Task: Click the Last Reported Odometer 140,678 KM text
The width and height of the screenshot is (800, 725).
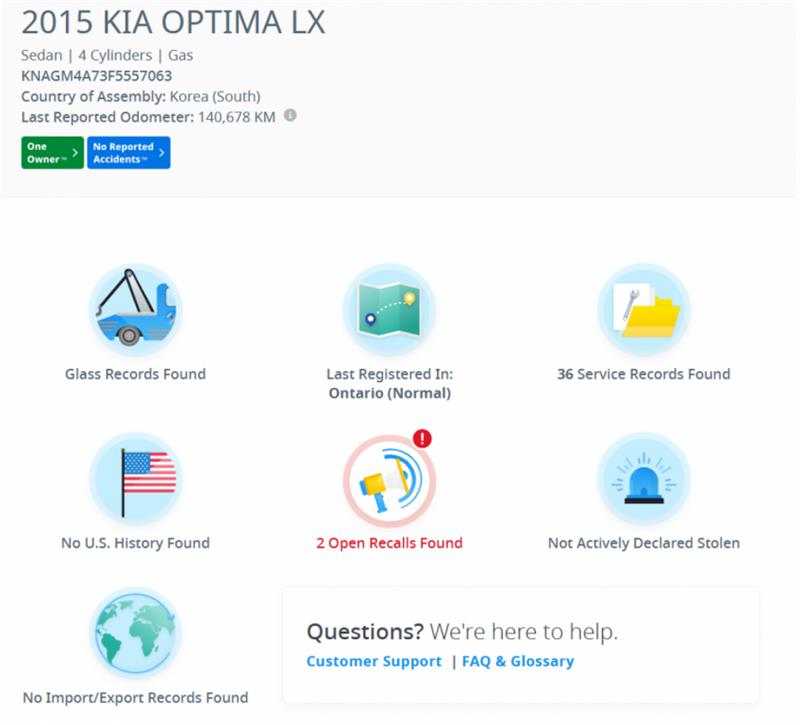Action: click(x=148, y=117)
